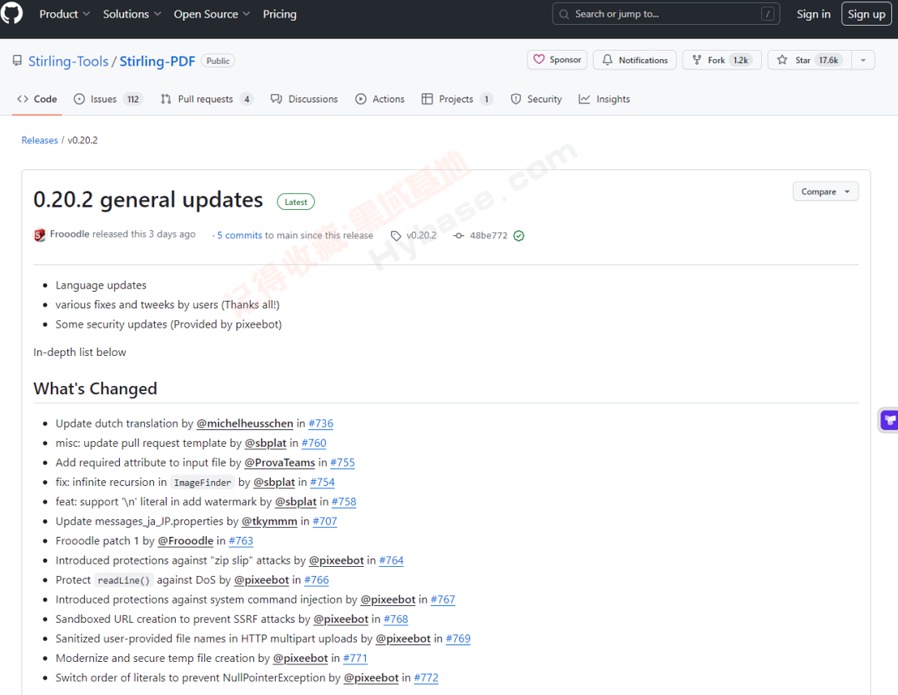
Task: Open pull request #768
Action: [x=396, y=619]
